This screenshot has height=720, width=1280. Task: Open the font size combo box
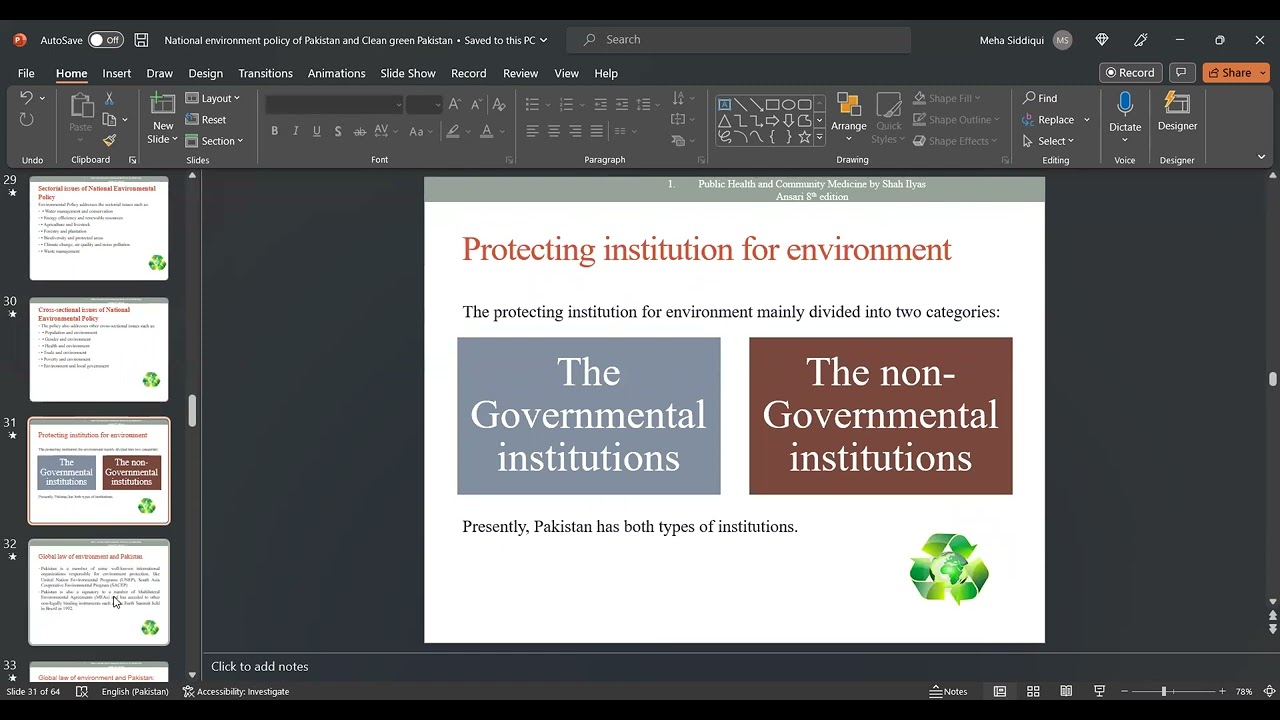pyautogui.click(x=424, y=104)
